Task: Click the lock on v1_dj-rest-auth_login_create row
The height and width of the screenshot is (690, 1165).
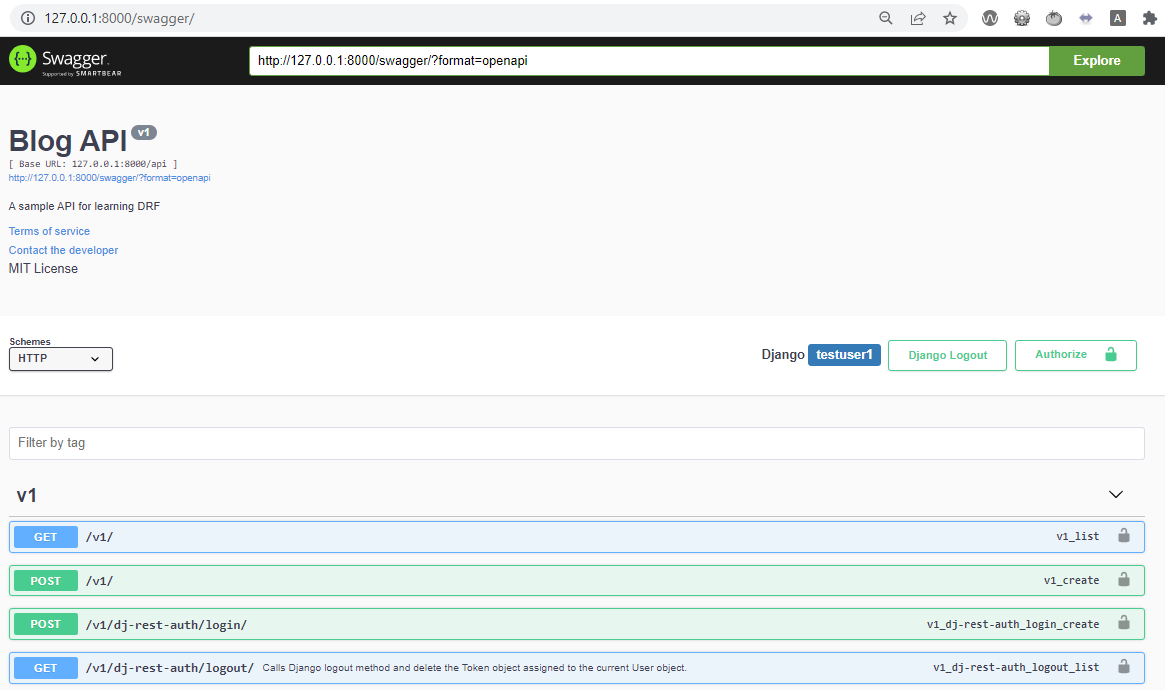Action: tap(1124, 622)
